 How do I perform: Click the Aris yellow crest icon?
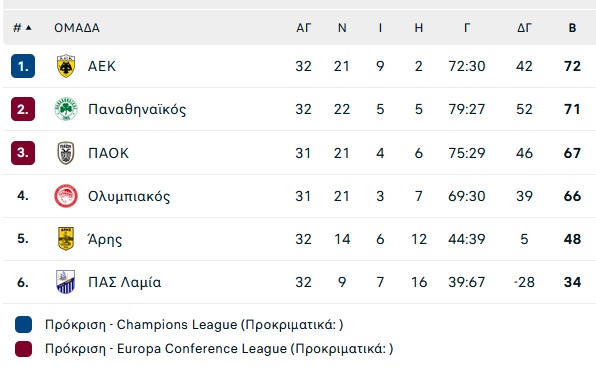66,239
